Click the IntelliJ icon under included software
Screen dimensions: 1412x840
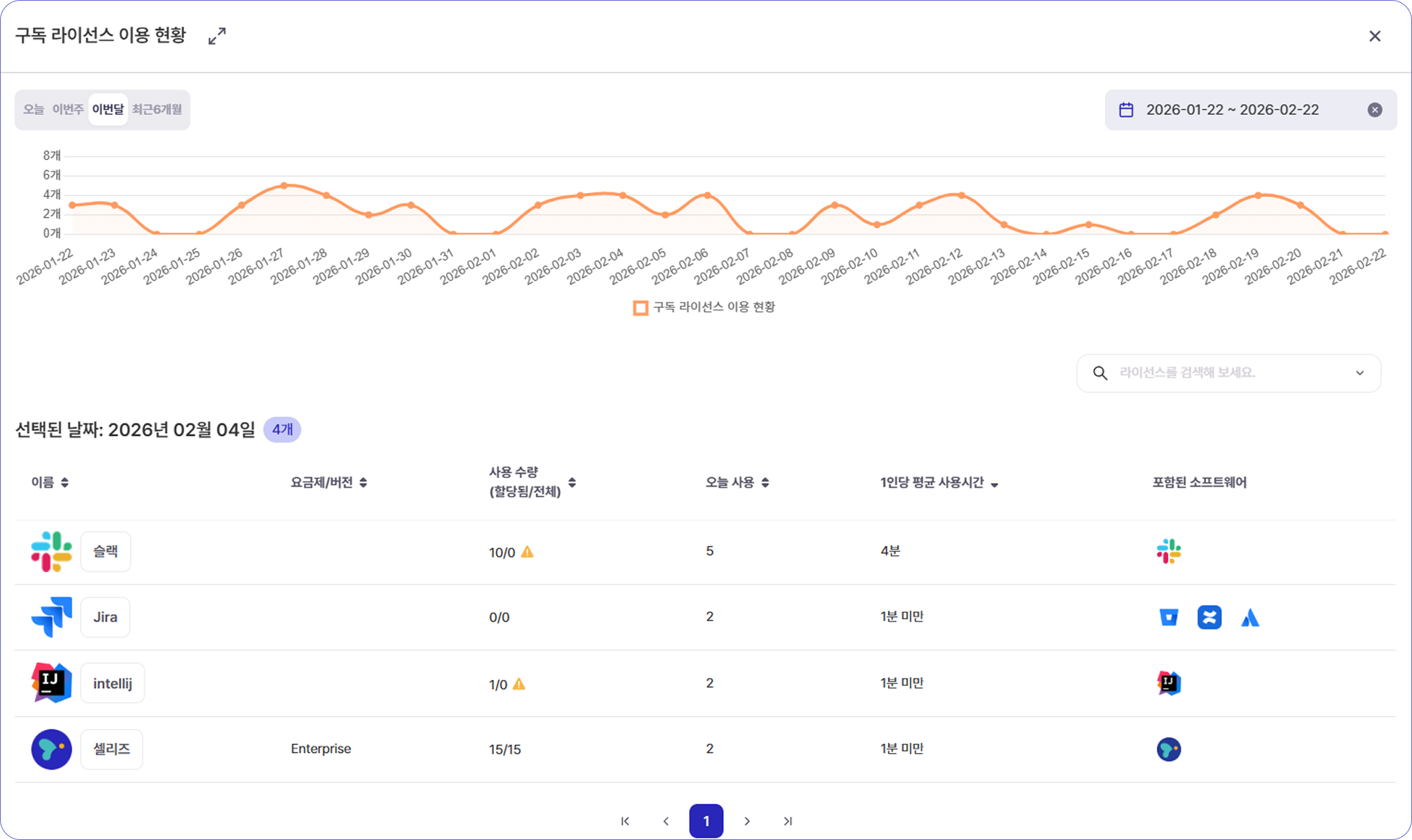[1168, 683]
